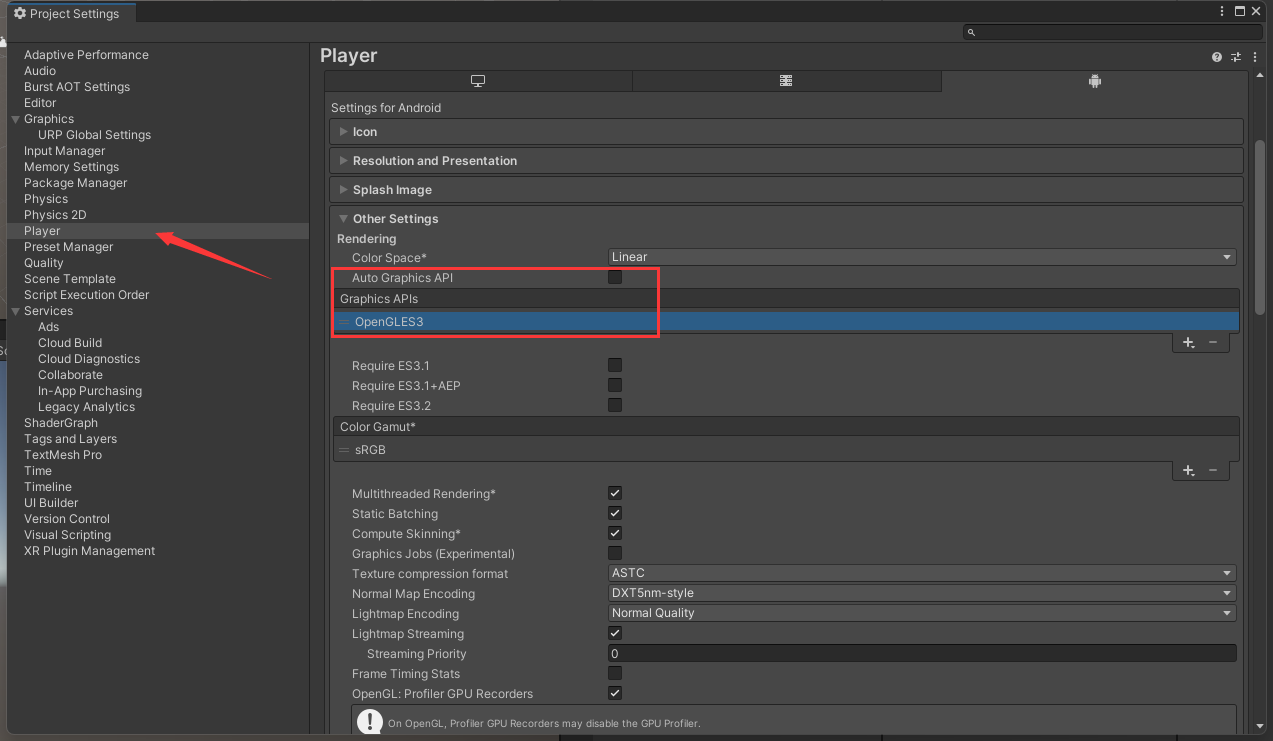Open the Player panel three-dot menu
This screenshot has height=741, width=1273.
(1255, 58)
